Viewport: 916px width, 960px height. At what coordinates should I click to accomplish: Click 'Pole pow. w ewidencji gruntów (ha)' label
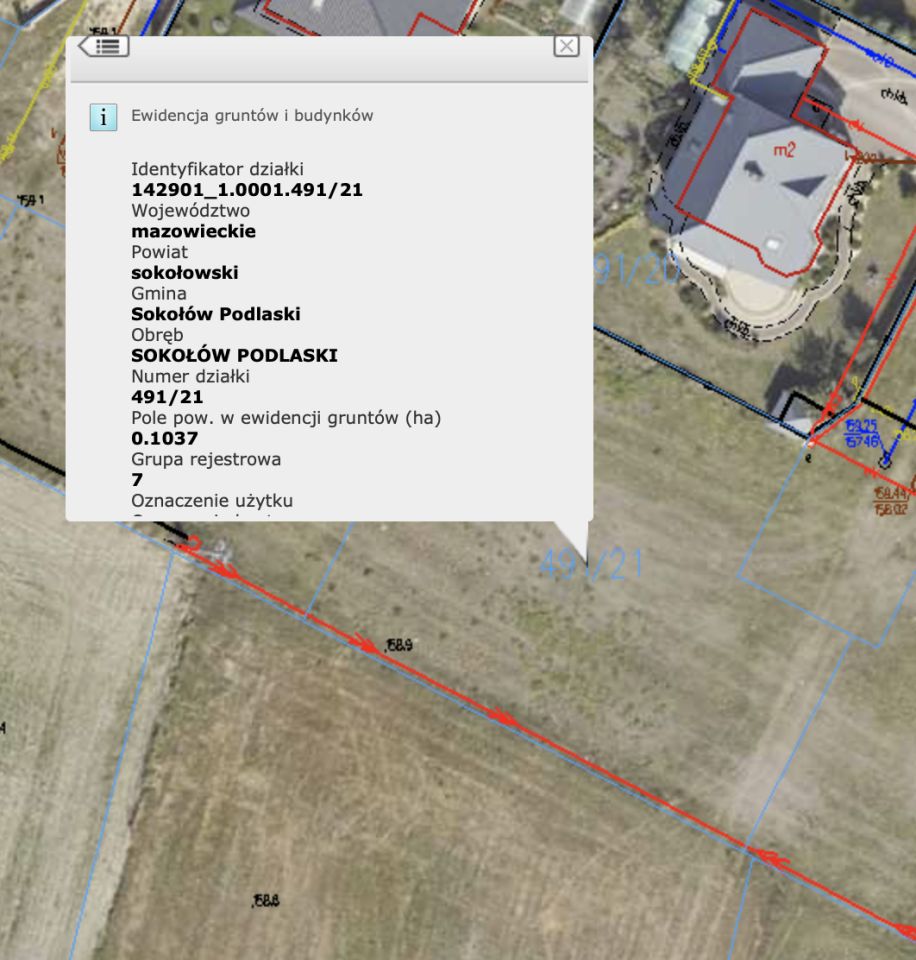[286, 418]
